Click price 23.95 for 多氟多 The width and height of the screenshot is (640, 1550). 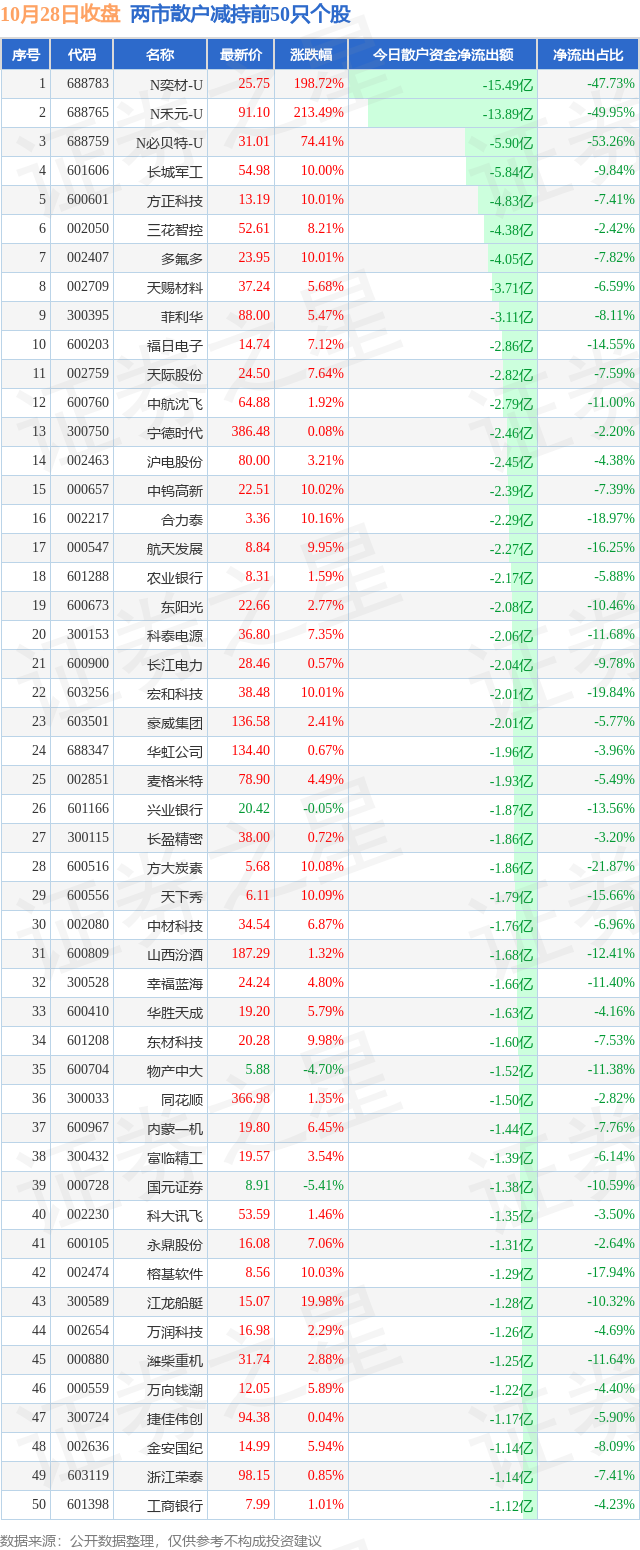tap(254, 258)
